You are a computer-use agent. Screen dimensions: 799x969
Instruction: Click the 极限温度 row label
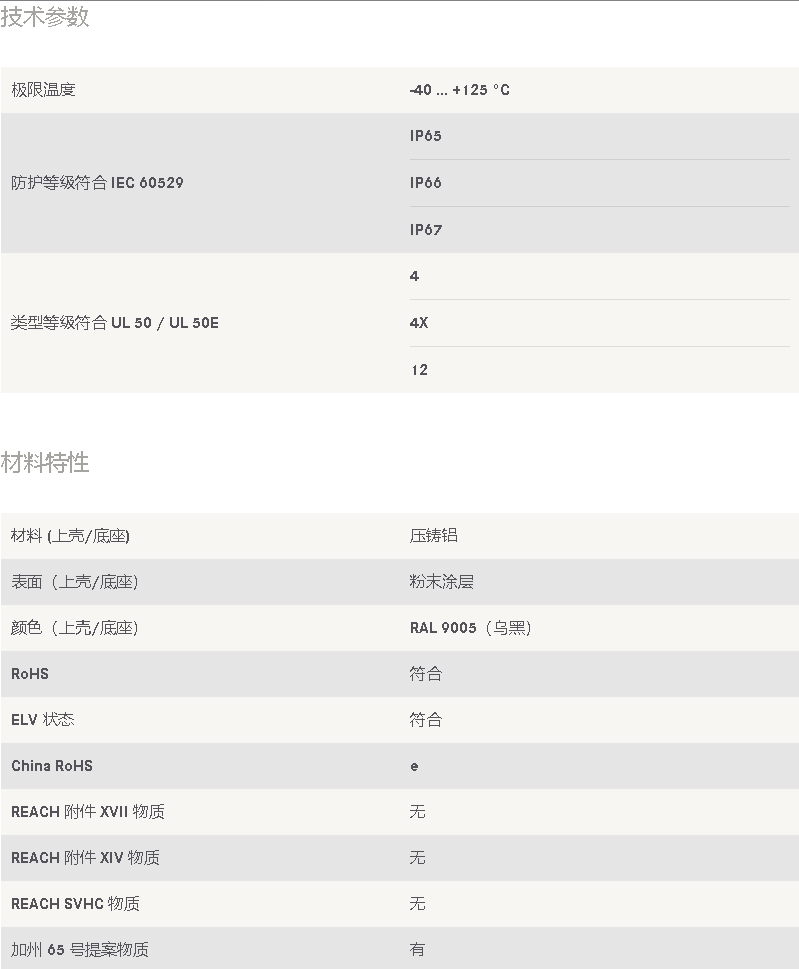tap(43, 90)
